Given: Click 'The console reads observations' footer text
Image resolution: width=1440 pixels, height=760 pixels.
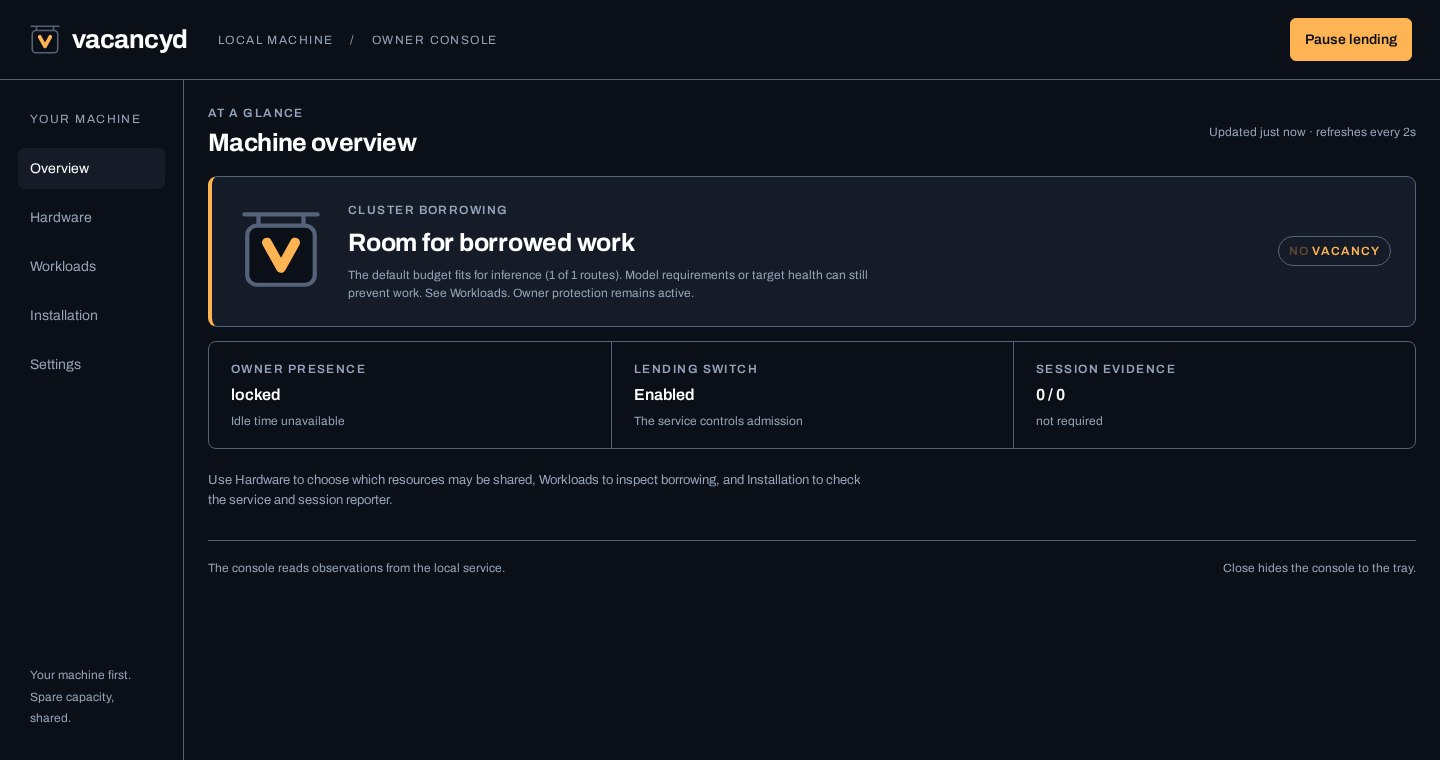Looking at the screenshot, I should pyautogui.click(x=356, y=568).
